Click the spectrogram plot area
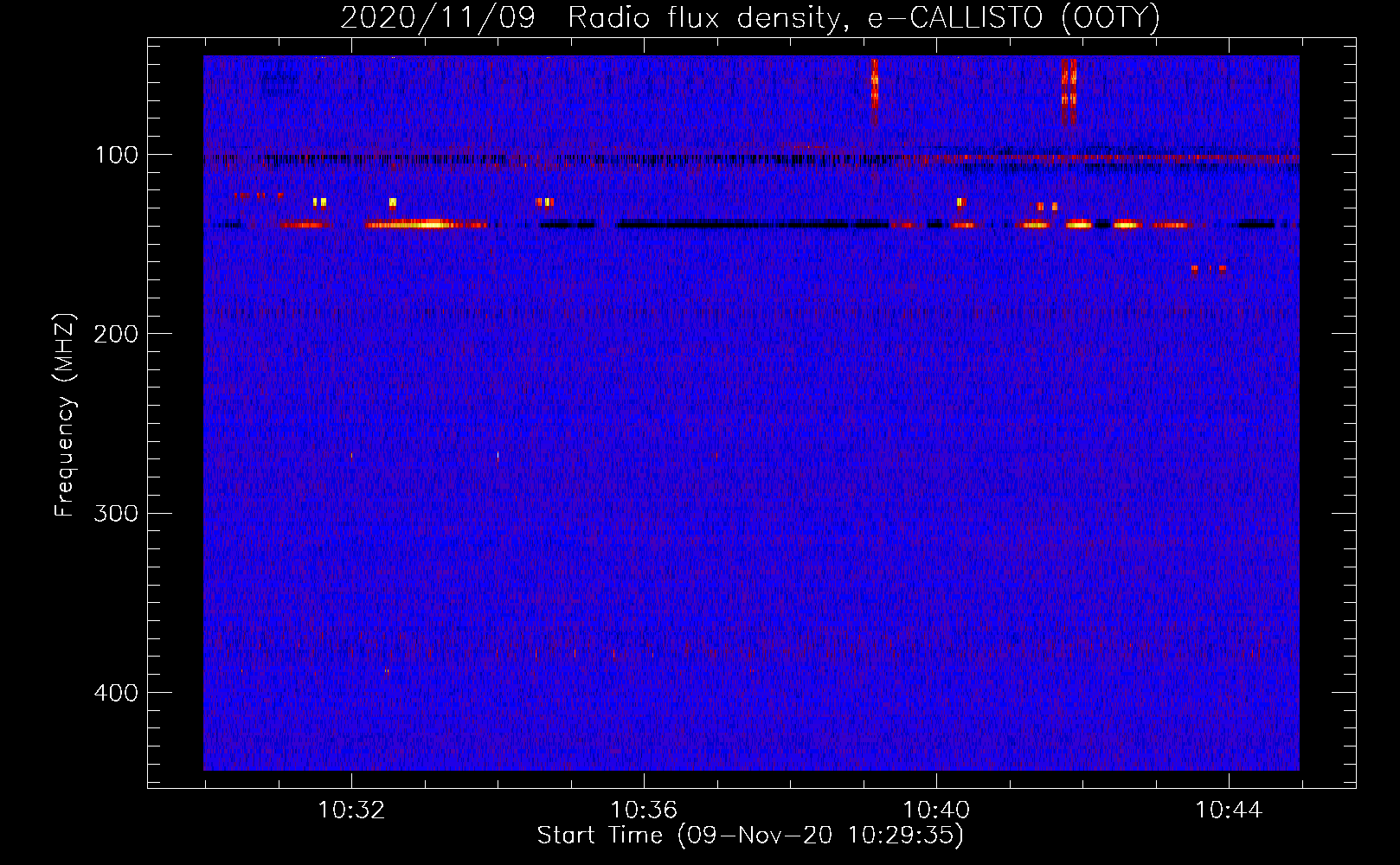 click(751, 413)
